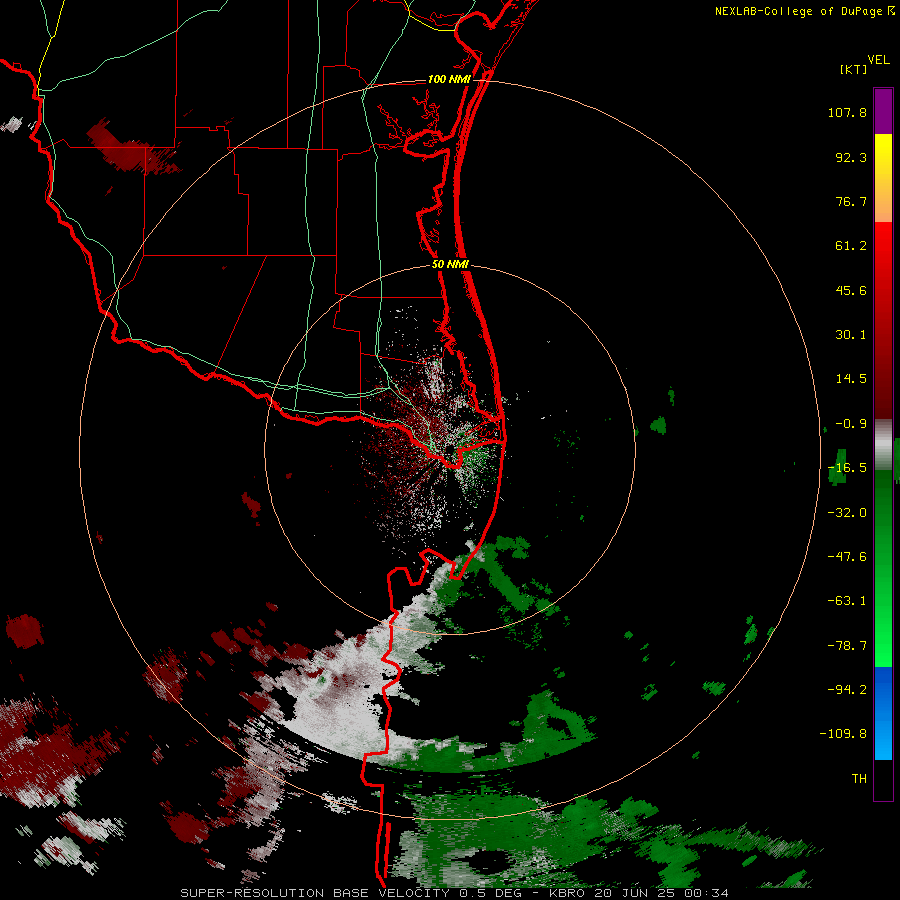Click the 61.2 velocity legend value
900x900 pixels.
click(851, 246)
